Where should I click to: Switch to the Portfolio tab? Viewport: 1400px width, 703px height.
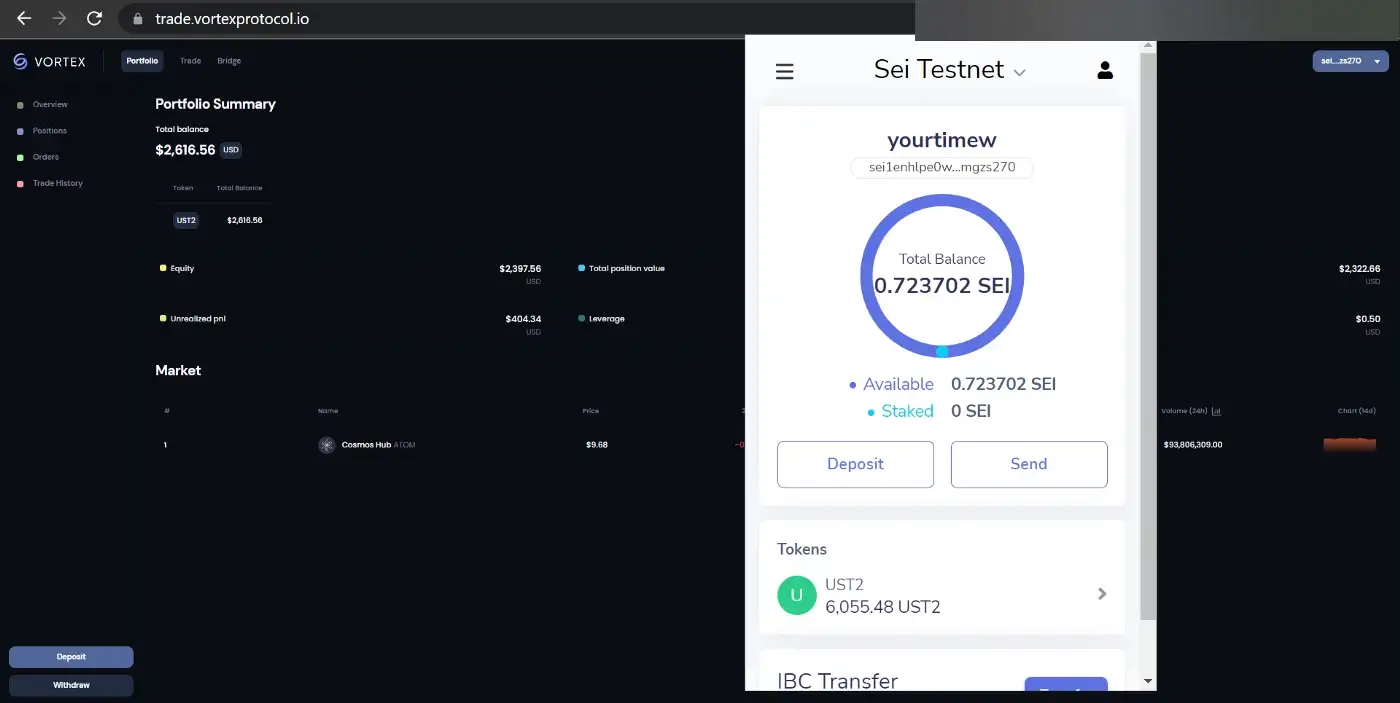point(142,61)
